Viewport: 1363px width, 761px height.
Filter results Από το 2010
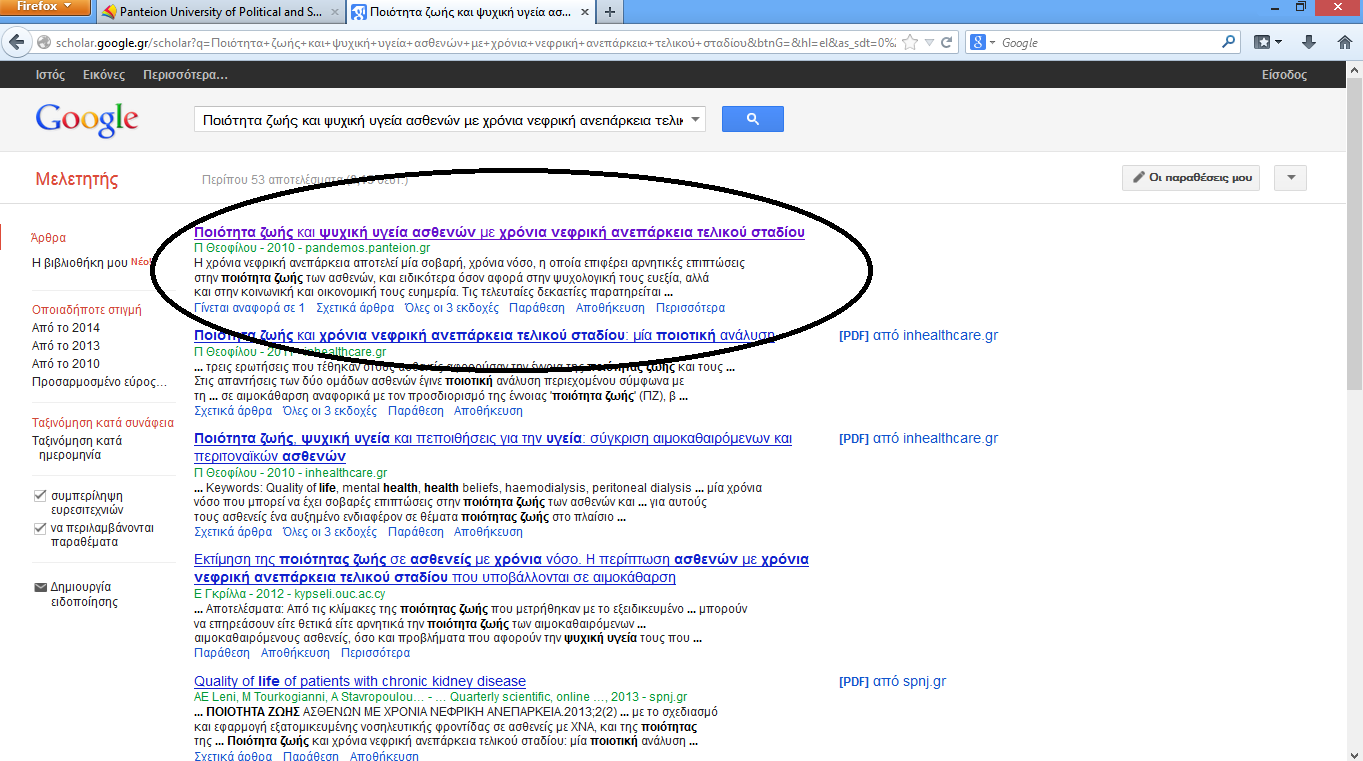click(x=66, y=364)
